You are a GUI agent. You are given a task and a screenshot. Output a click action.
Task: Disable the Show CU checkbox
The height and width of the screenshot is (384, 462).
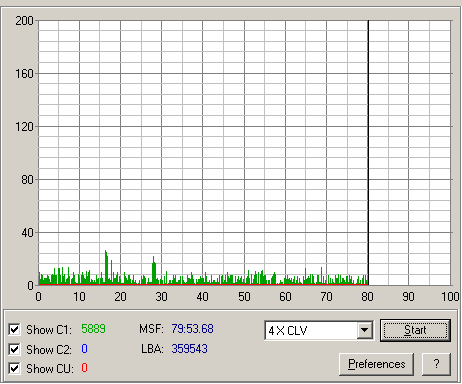(14, 368)
